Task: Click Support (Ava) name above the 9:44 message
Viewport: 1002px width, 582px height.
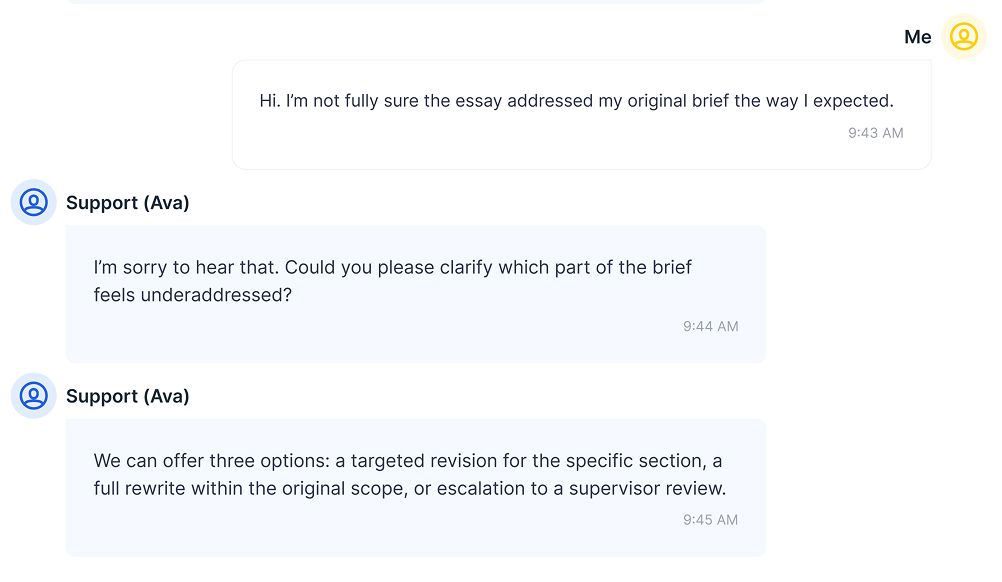Action: [x=127, y=203]
